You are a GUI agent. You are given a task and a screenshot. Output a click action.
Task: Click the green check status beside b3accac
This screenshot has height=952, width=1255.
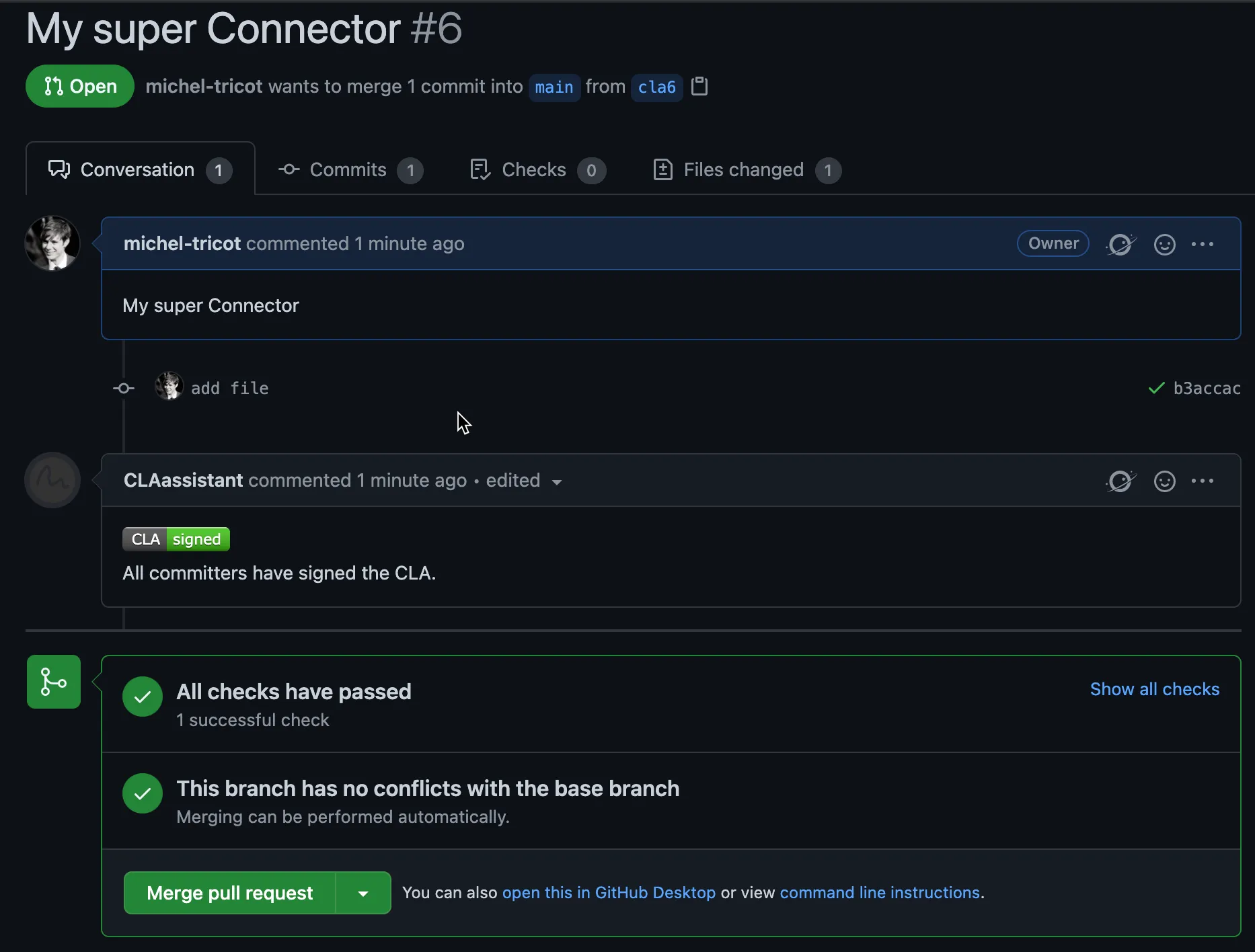1156,388
